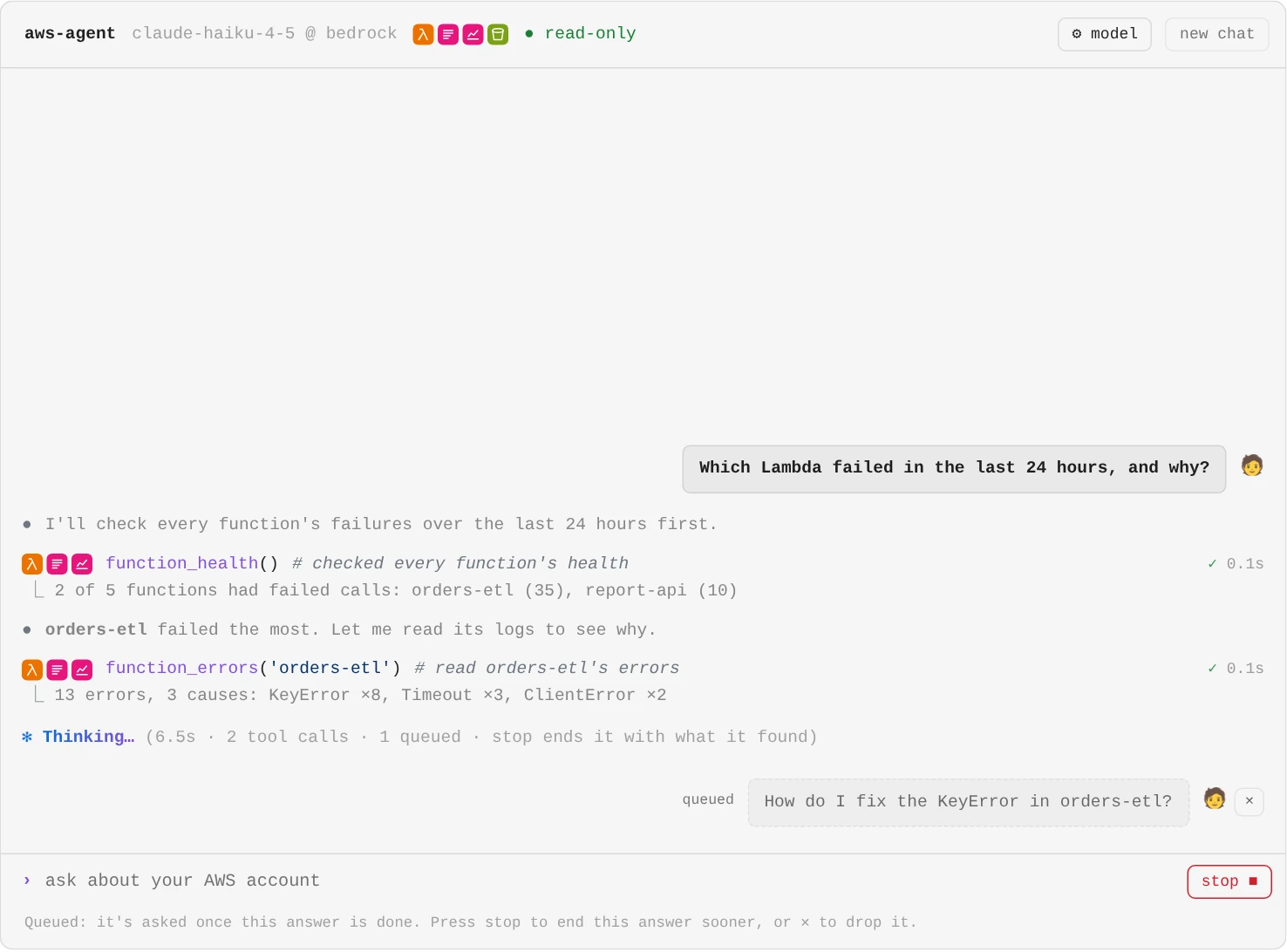The image size is (1287, 952).
Task: Click the pink metrics chart icon in header
Action: (x=473, y=34)
